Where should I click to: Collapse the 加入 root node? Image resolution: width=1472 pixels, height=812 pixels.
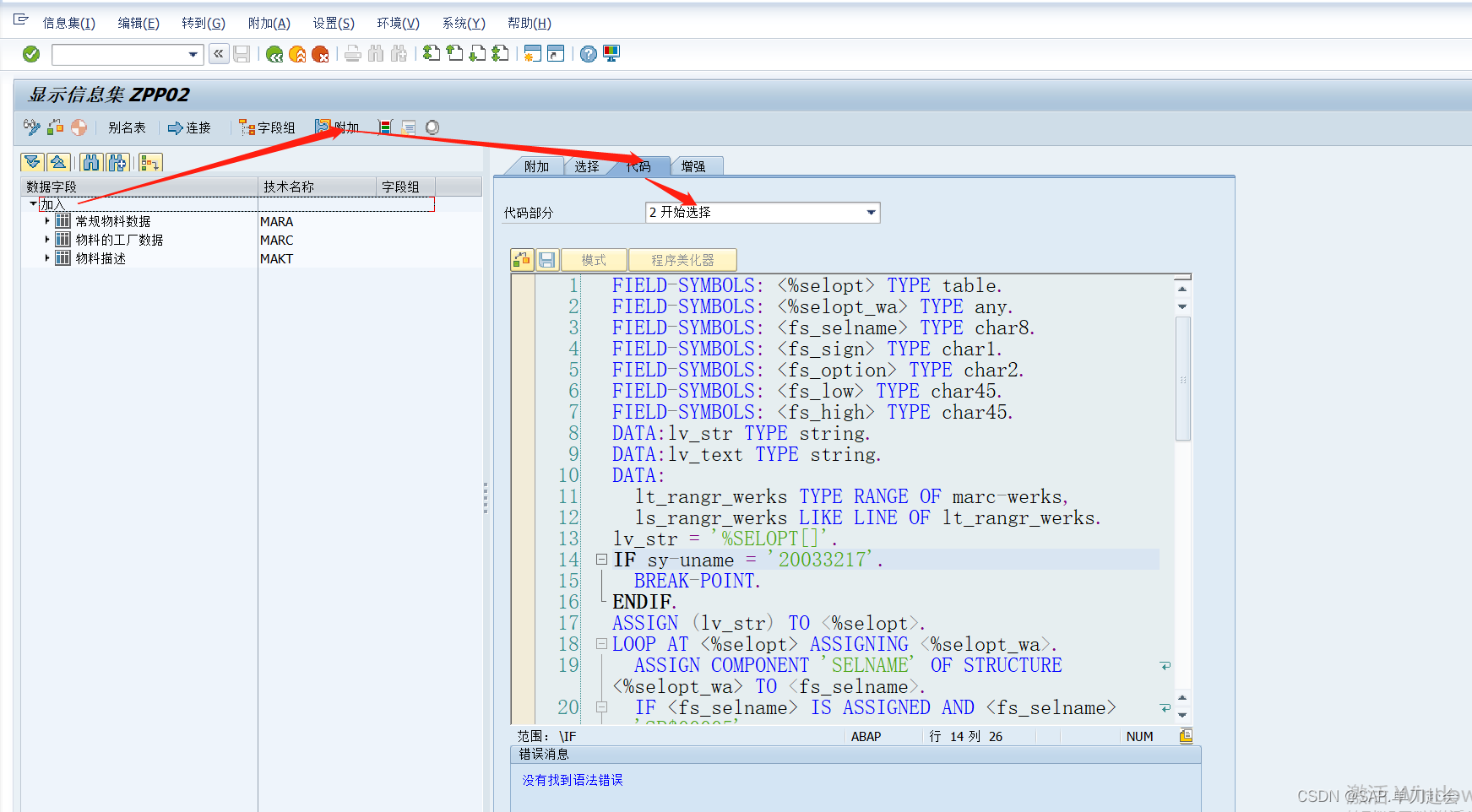coord(32,203)
